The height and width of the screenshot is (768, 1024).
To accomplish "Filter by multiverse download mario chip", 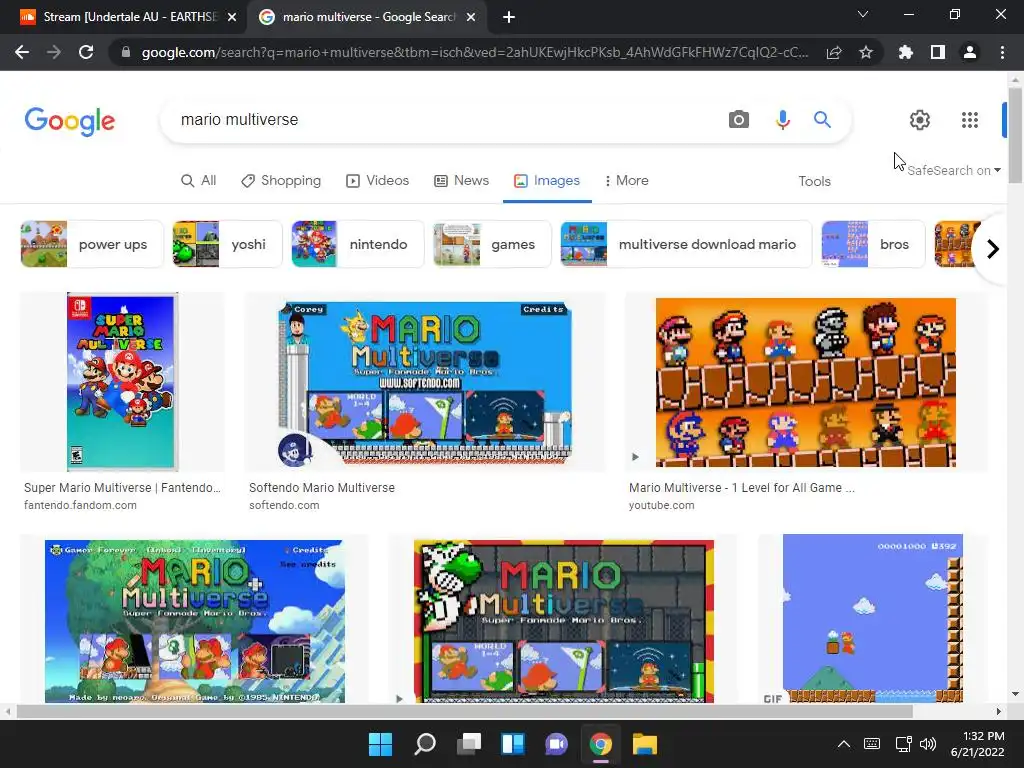I will [x=686, y=244].
